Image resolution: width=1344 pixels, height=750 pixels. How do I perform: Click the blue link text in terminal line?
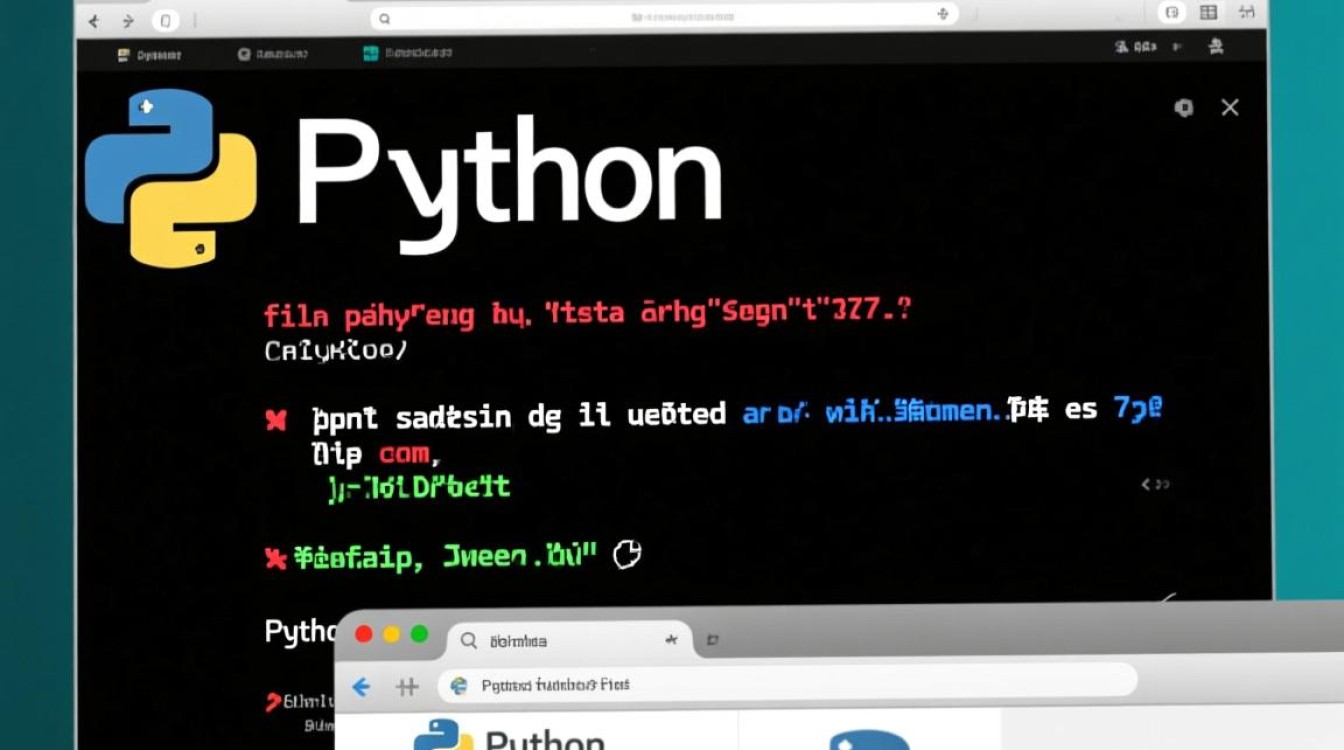tap(870, 412)
